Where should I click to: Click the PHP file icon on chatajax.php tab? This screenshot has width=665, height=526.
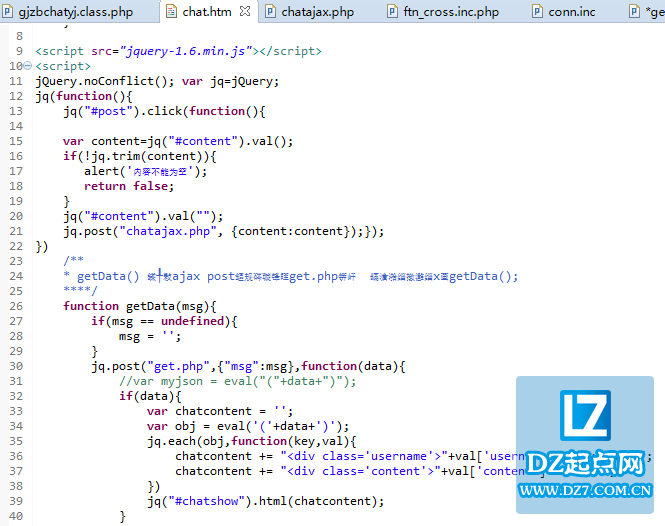click(x=270, y=12)
